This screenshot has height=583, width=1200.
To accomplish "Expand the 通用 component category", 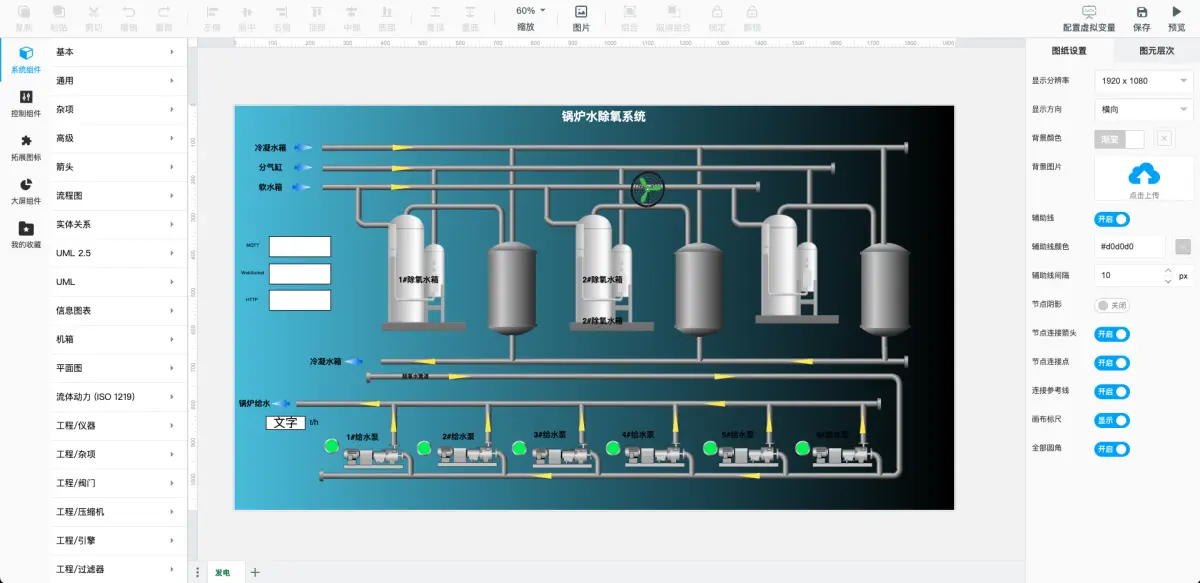I will click(x=116, y=81).
